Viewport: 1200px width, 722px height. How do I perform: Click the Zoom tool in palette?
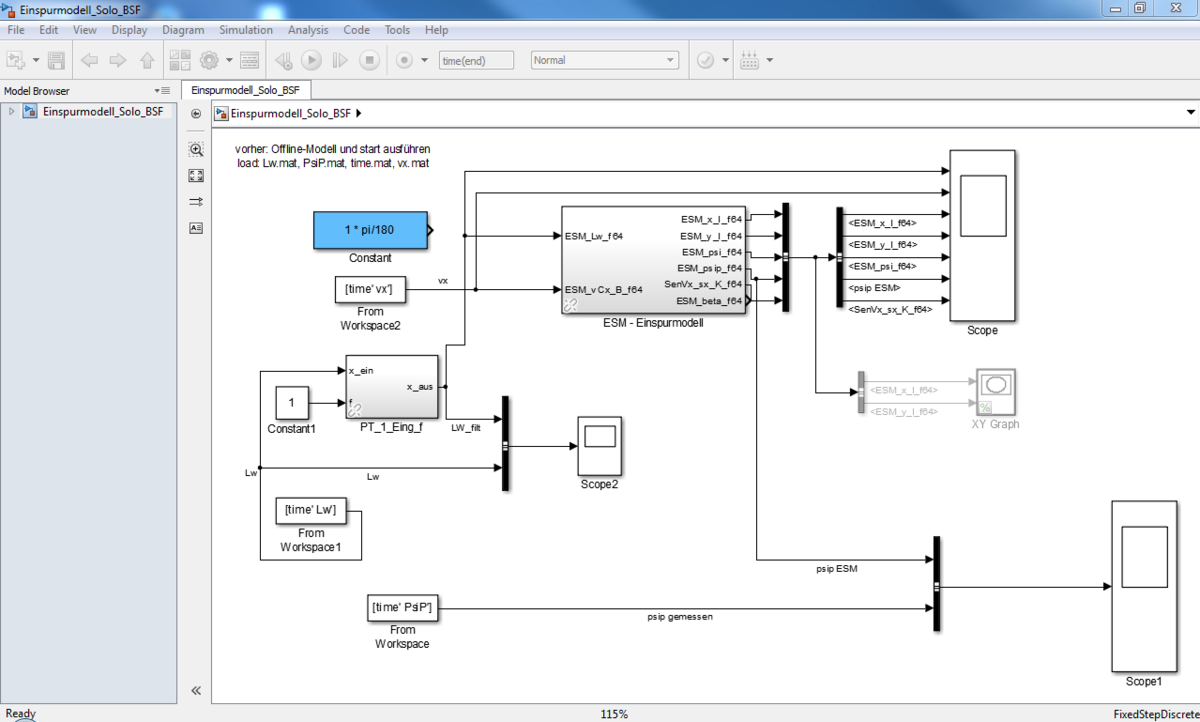coord(196,149)
